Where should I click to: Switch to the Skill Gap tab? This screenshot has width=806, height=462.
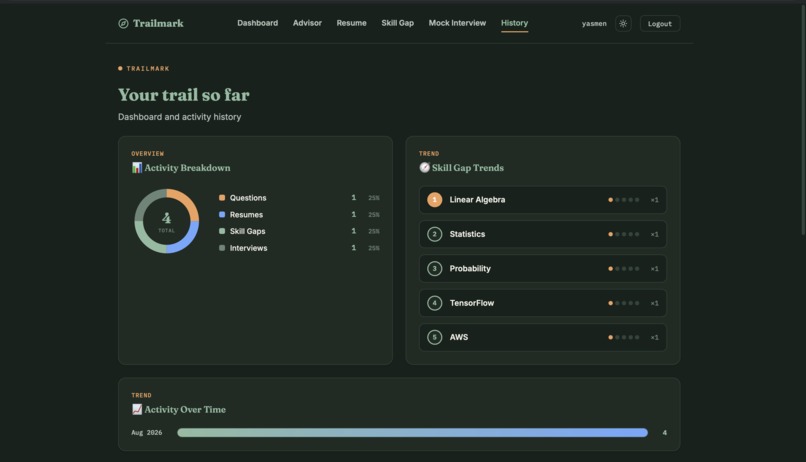tap(397, 23)
